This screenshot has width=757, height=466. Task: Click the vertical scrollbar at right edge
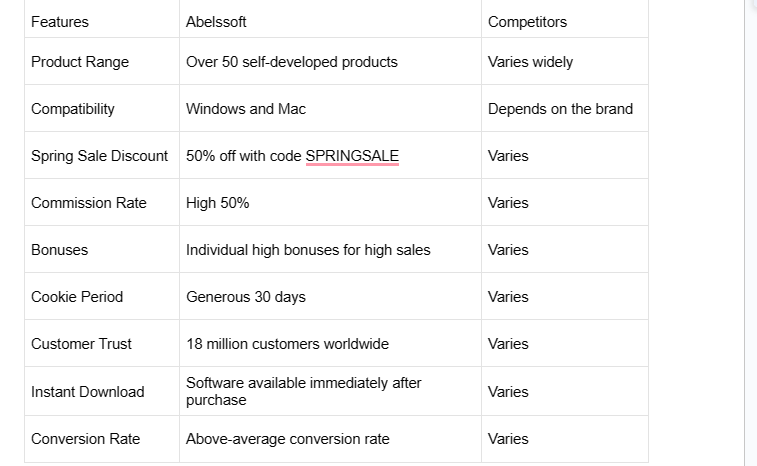pyautogui.click(x=751, y=233)
